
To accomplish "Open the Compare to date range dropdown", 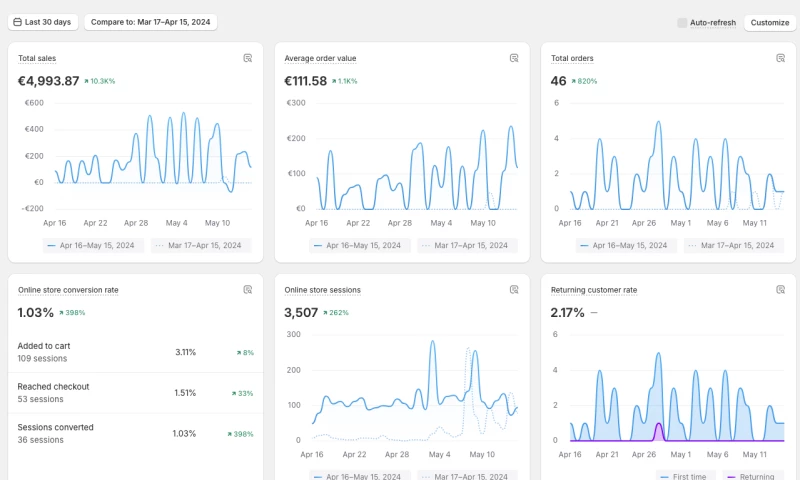I will click(x=150, y=22).
